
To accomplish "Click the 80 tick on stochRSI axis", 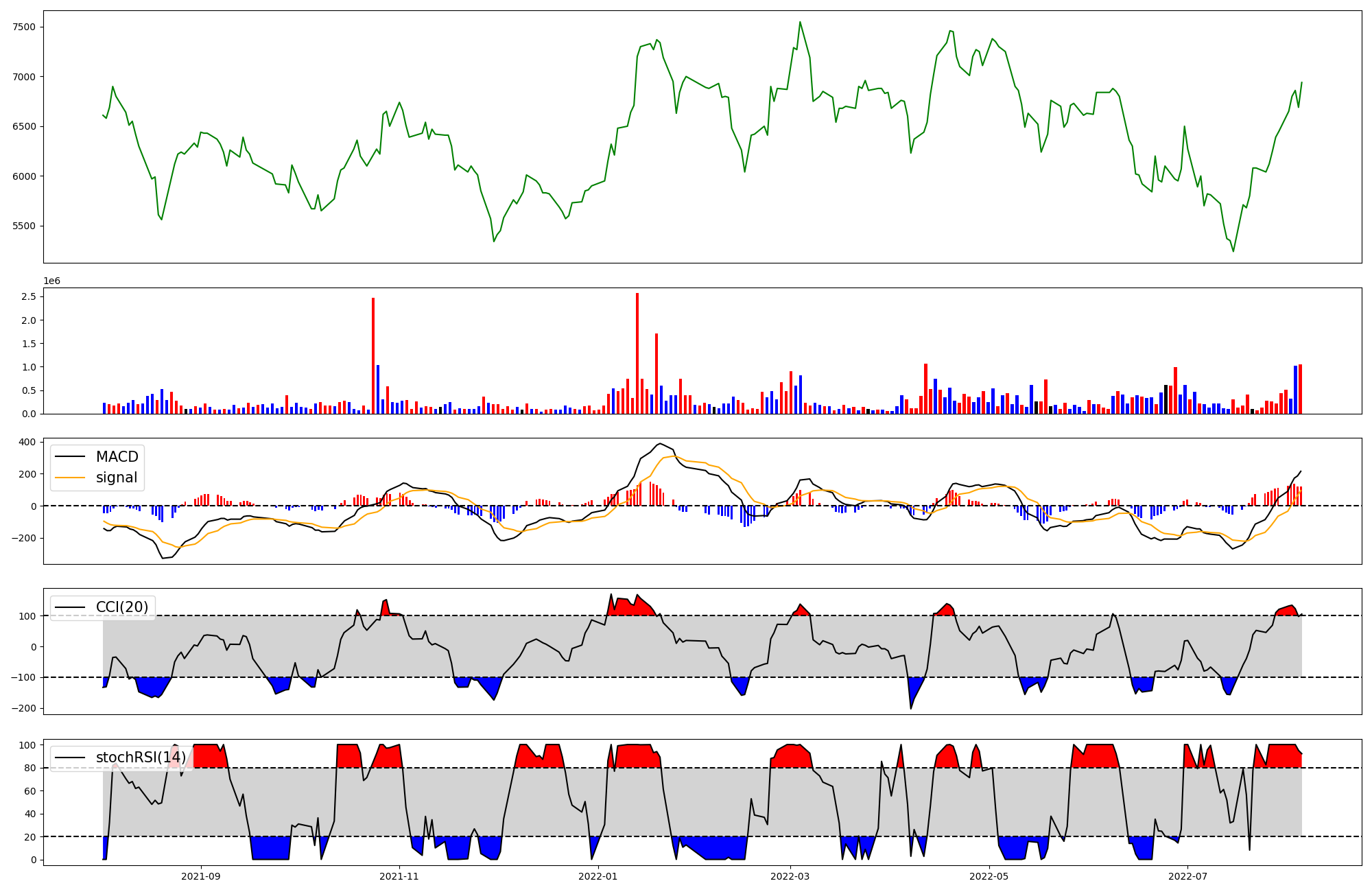I will point(30,768).
